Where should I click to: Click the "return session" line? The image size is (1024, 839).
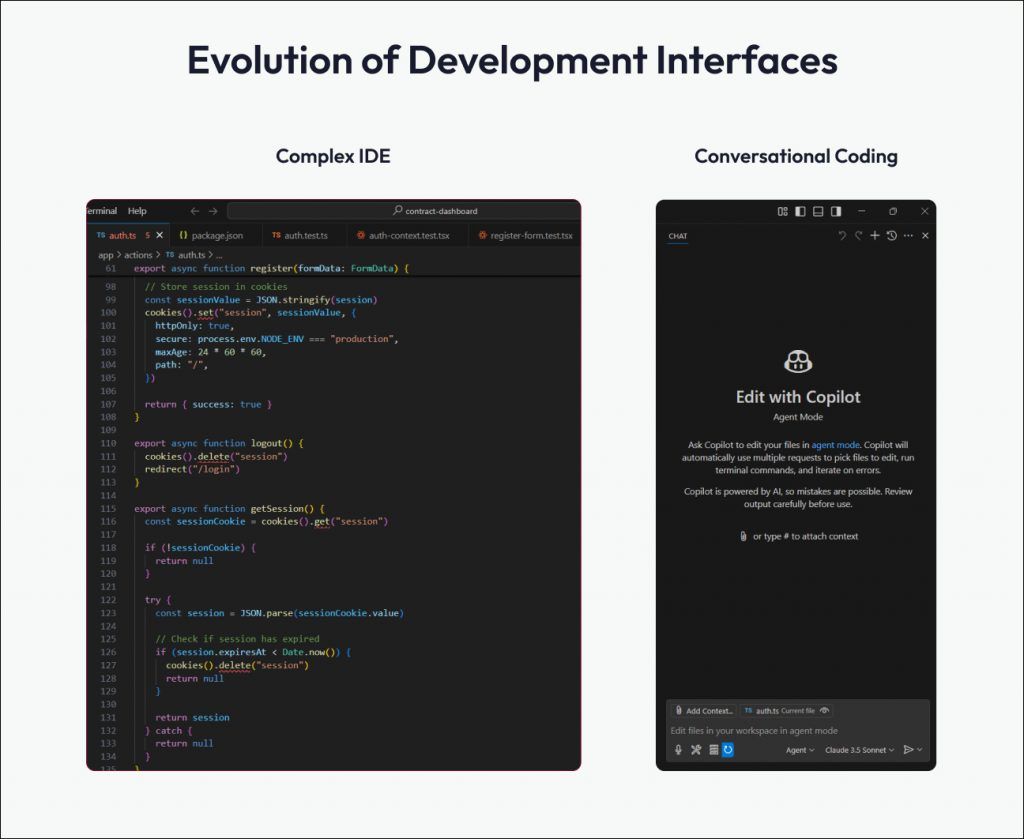click(193, 718)
